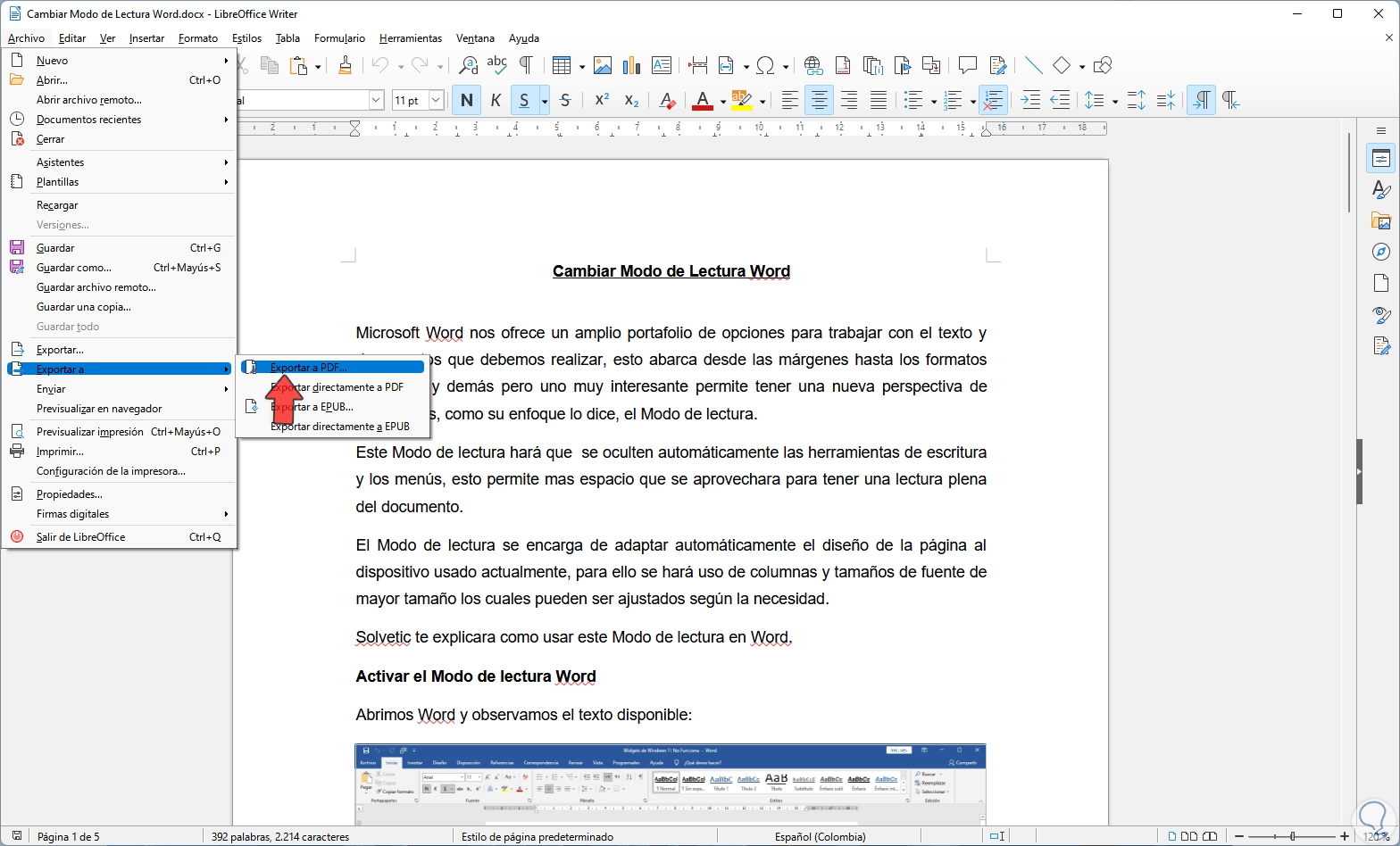Screen dimensions: 1400x846
Task: Apply the yellow highlighting color
Action: pyautogui.click(x=742, y=101)
